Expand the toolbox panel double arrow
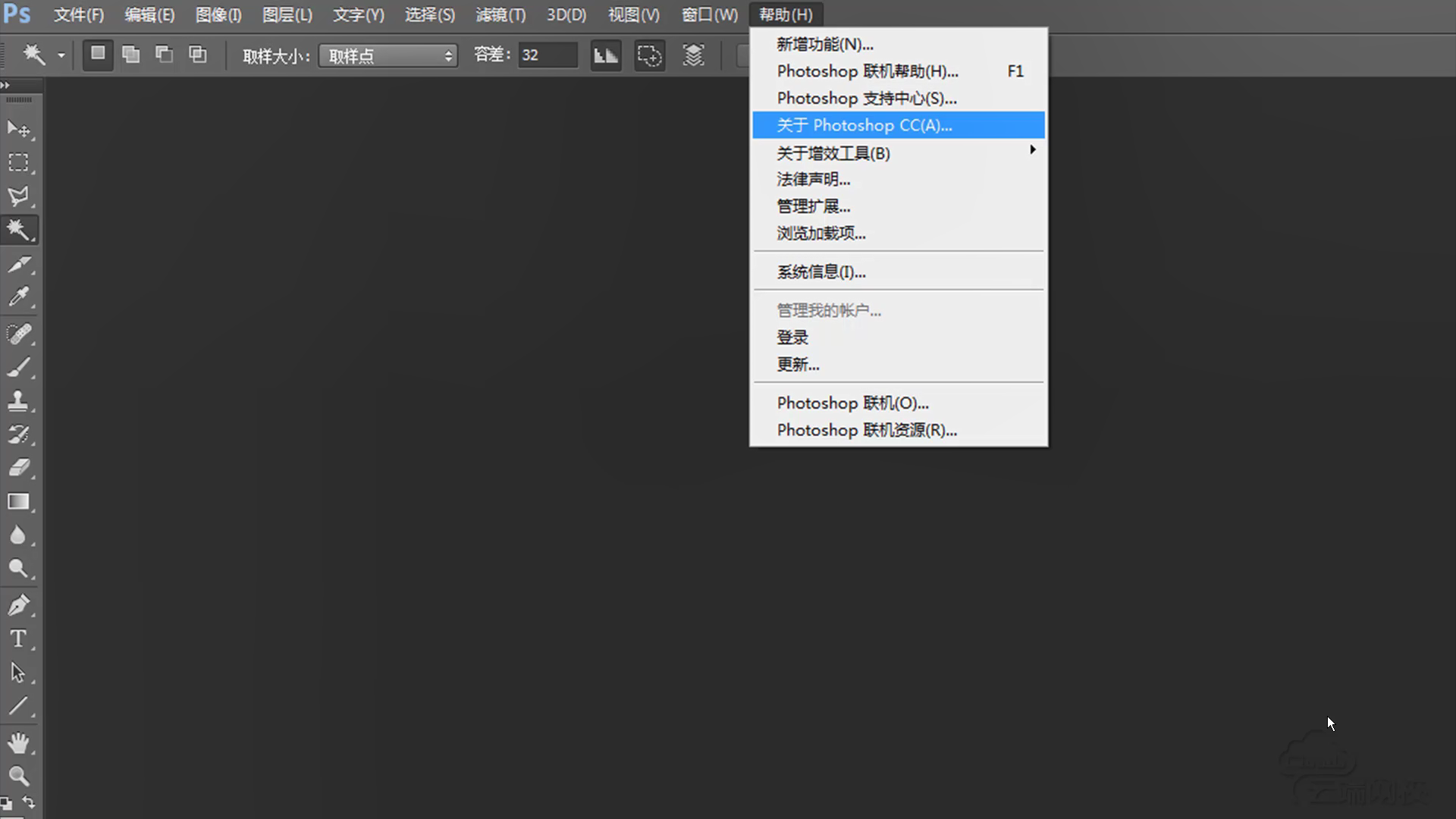Image resolution: width=1456 pixels, height=819 pixels. pos(5,85)
